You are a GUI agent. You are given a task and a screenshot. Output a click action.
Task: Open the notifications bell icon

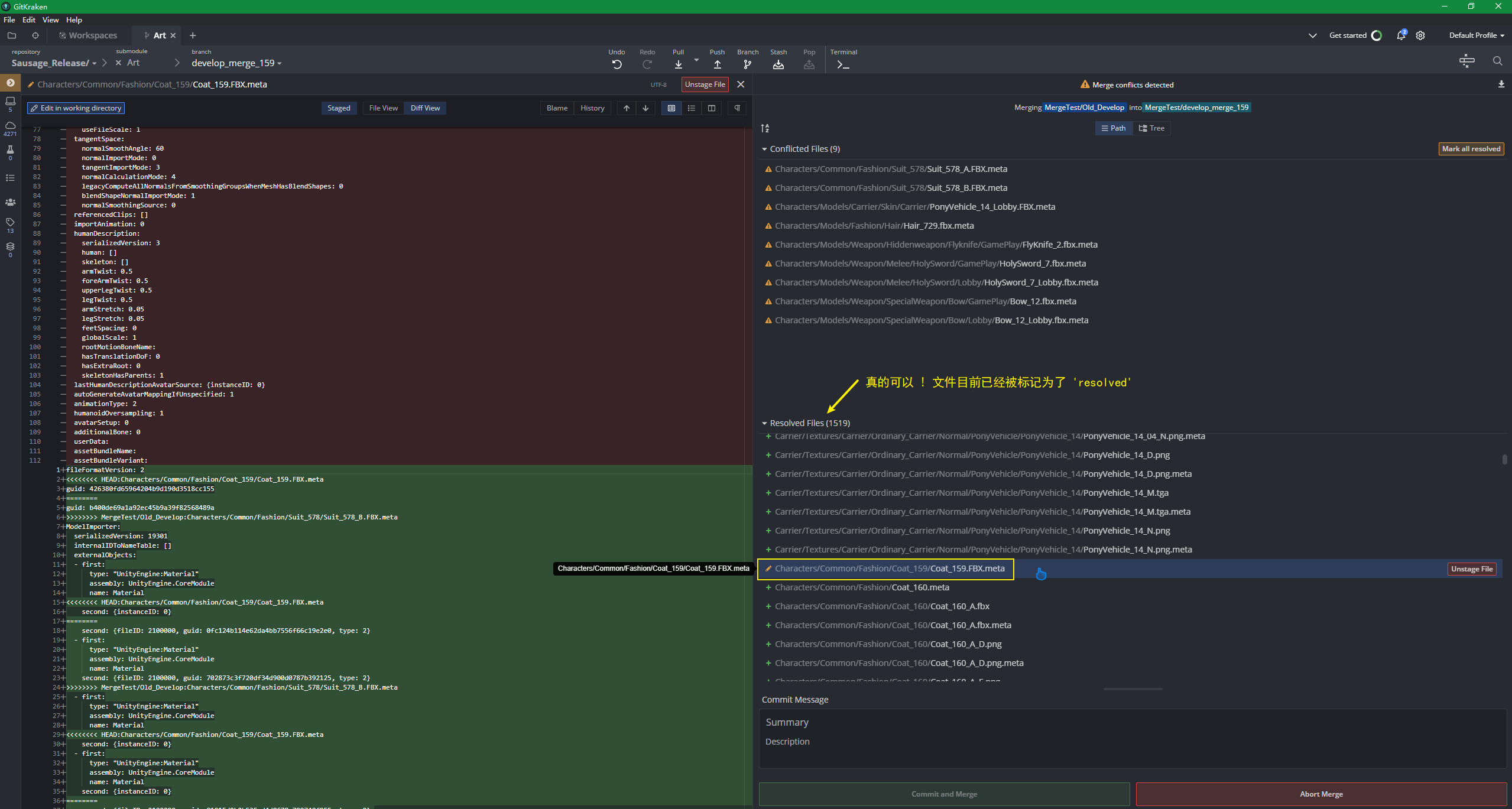pyautogui.click(x=1400, y=35)
